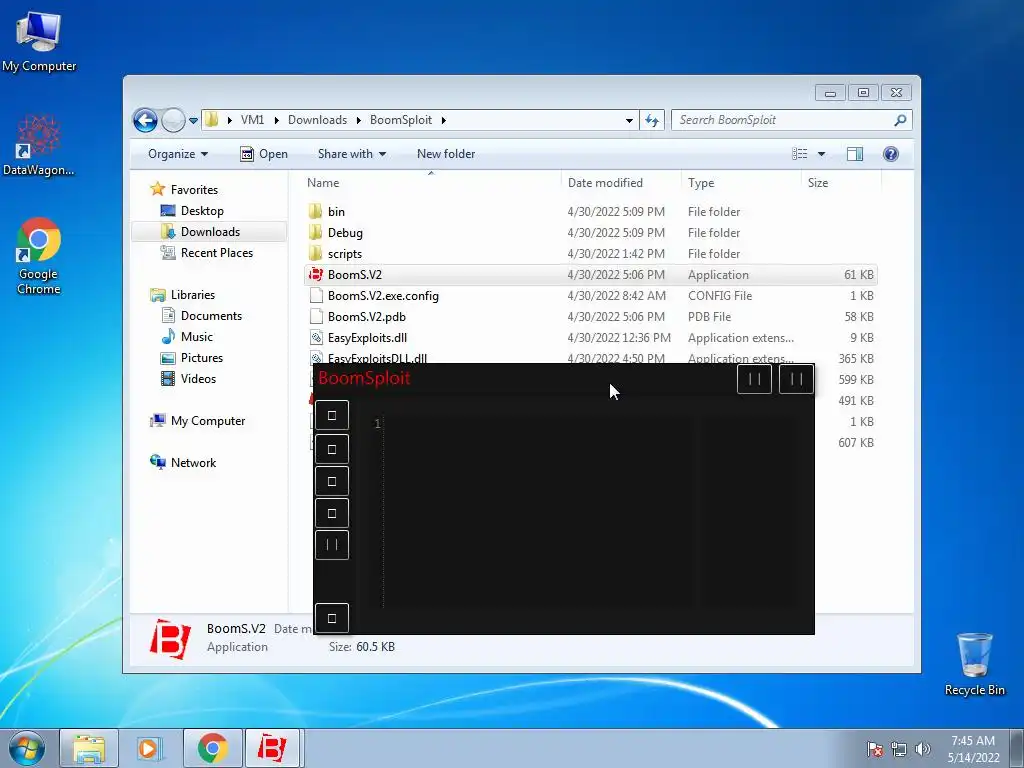The width and height of the screenshot is (1024, 768).
Task: Click line 1 in BoomSploit script editor
Action: [x=377, y=424]
